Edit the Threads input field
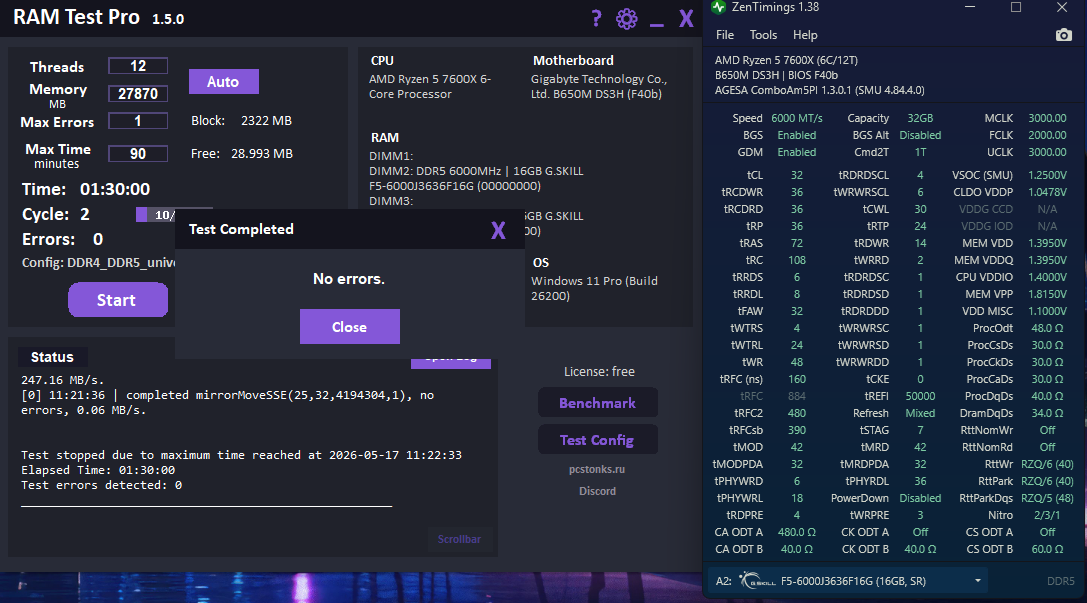Image resolution: width=1087 pixels, height=603 pixels. pyautogui.click(x=138, y=66)
